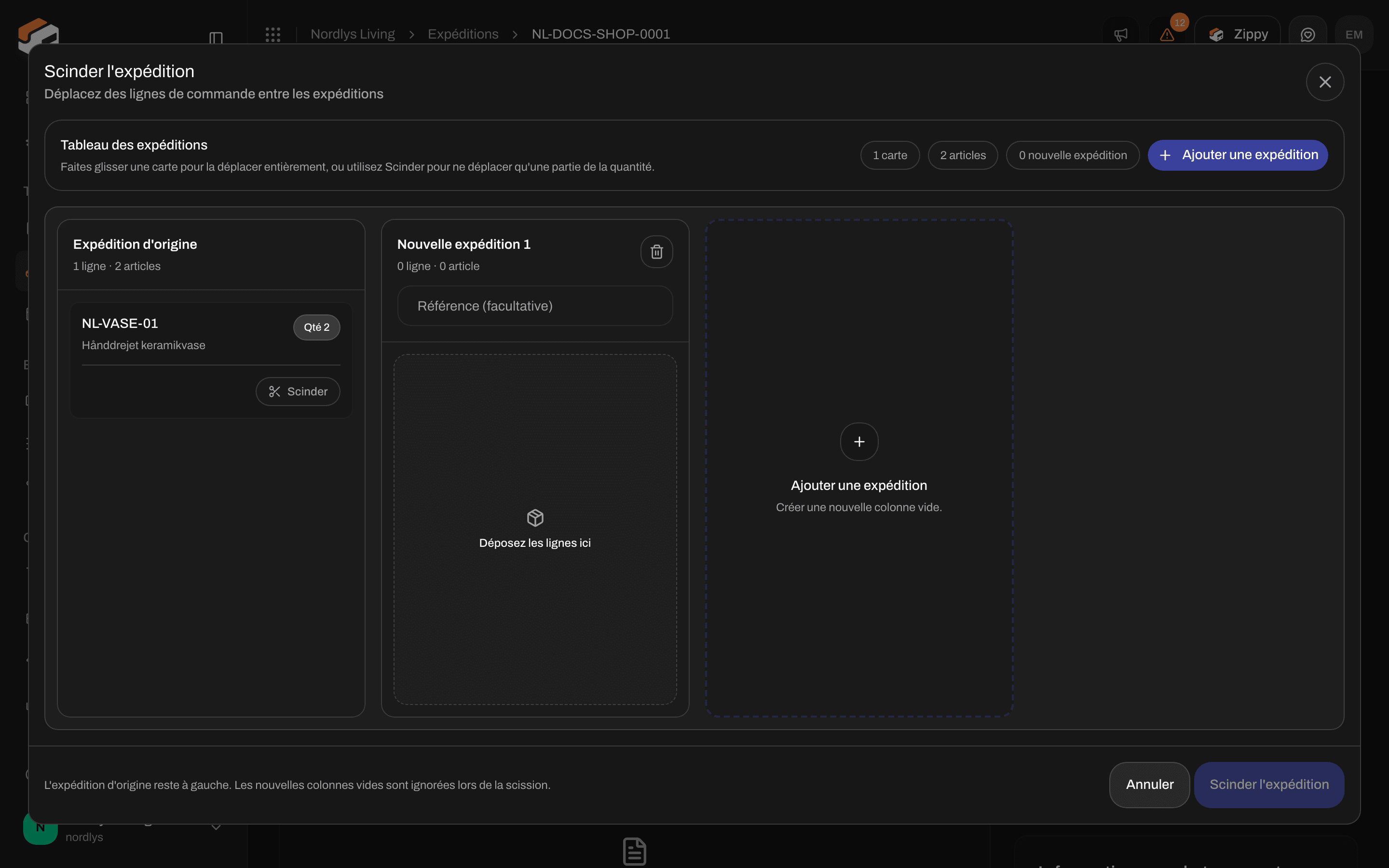Image resolution: width=1389 pixels, height=868 pixels.
Task: Click the blue Ajouter une expédition button
Action: click(x=1238, y=155)
